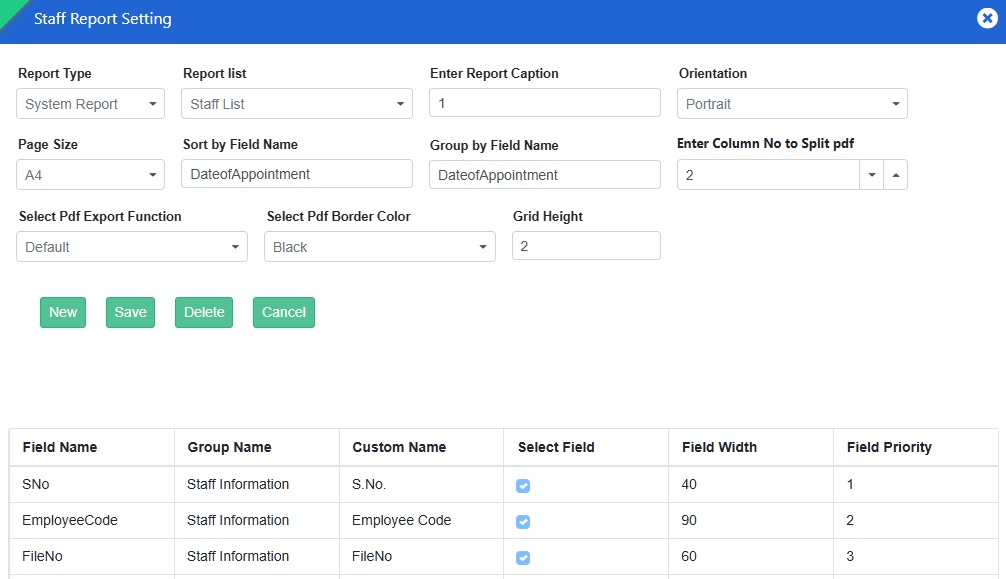Click the decrease arrow on Column No spinner
Image resolution: width=1006 pixels, height=579 pixels.
[x=871, y=175]
